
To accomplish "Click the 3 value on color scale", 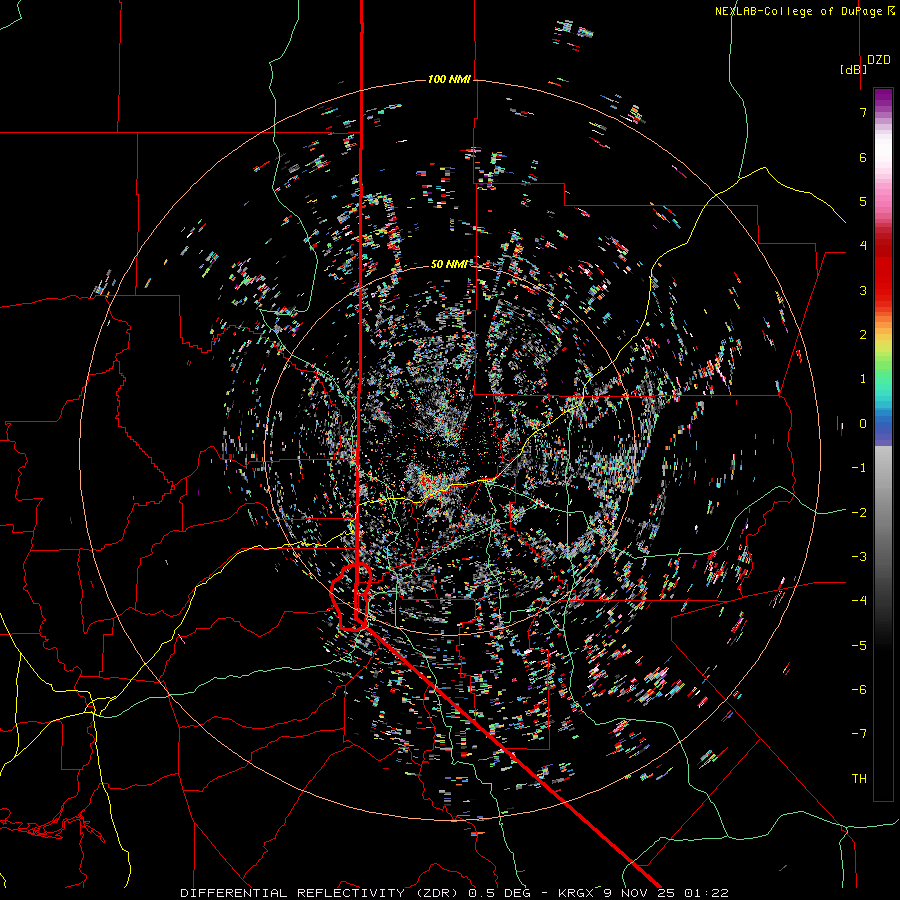I will [x=863, y=290].
